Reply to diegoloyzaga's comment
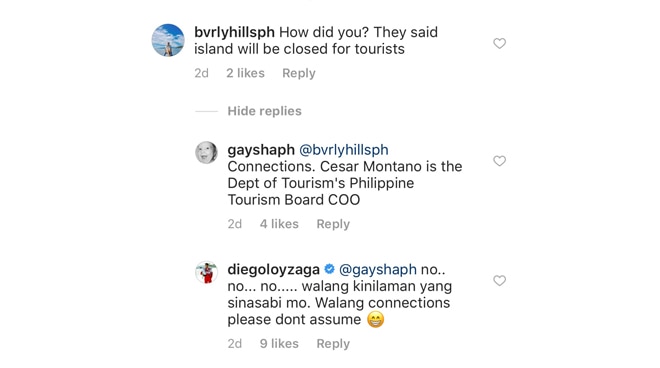This screenshot has height=368, width=660. pyautogui.click(x=333, y=344)
